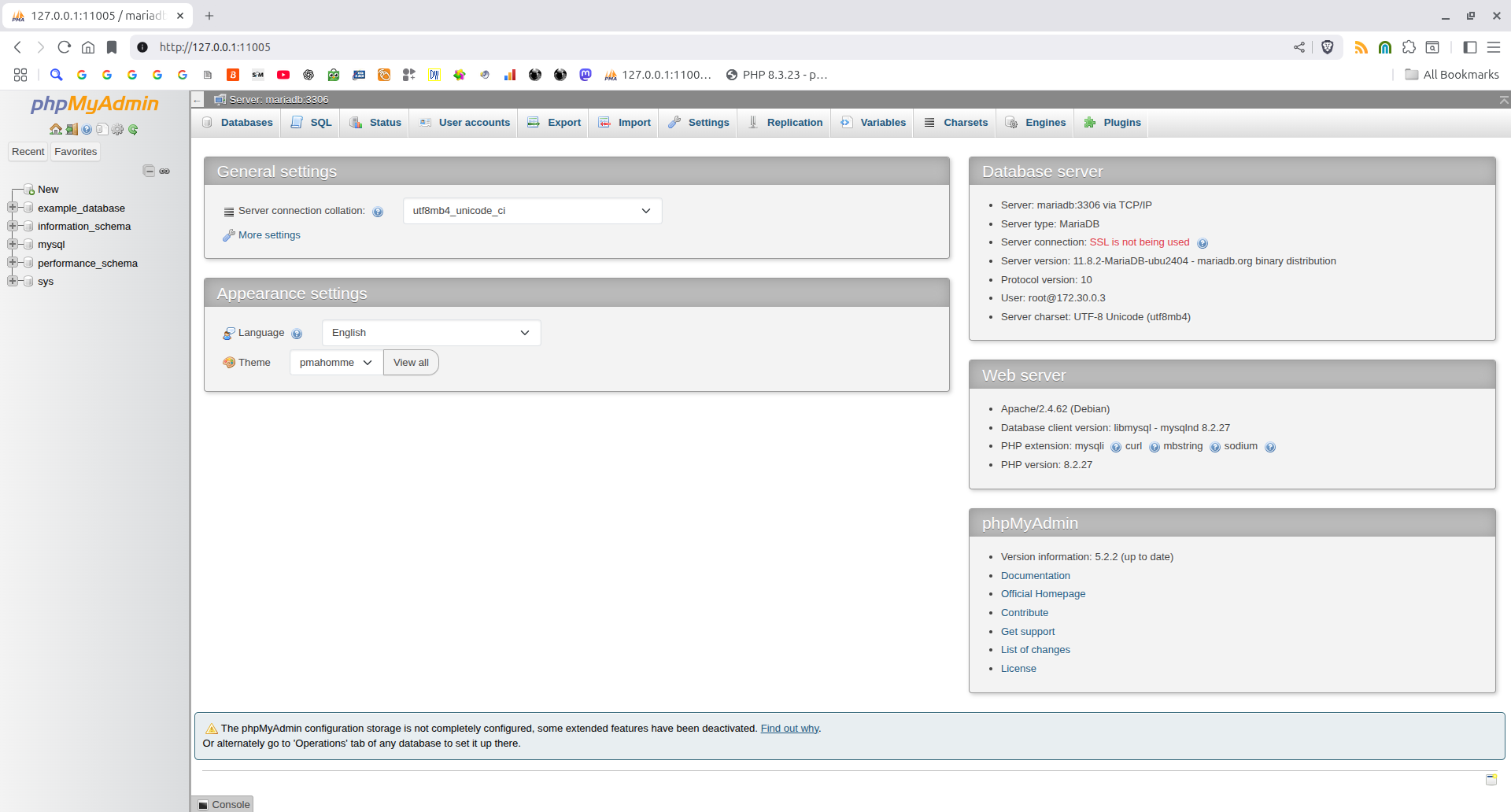Click the server icon in breadcrumb bar
Viewport: 1511px width, 812px height.
220,99
